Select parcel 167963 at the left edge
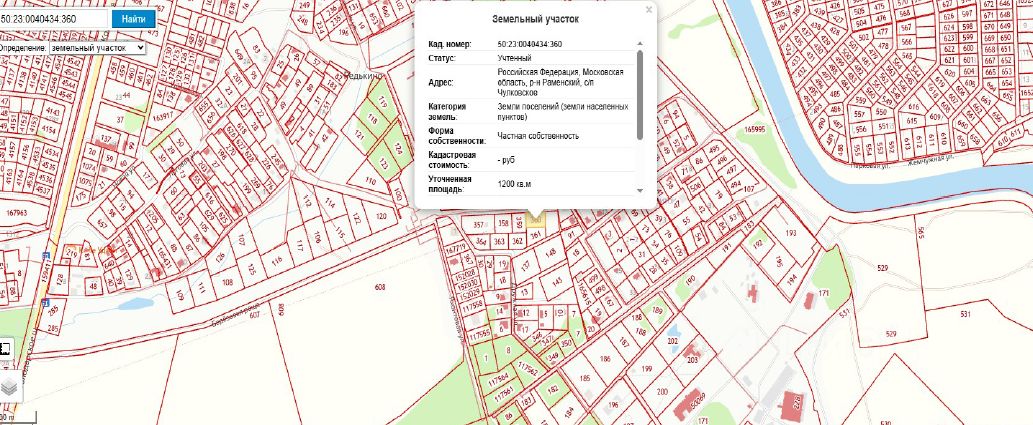 pos(15,213)
